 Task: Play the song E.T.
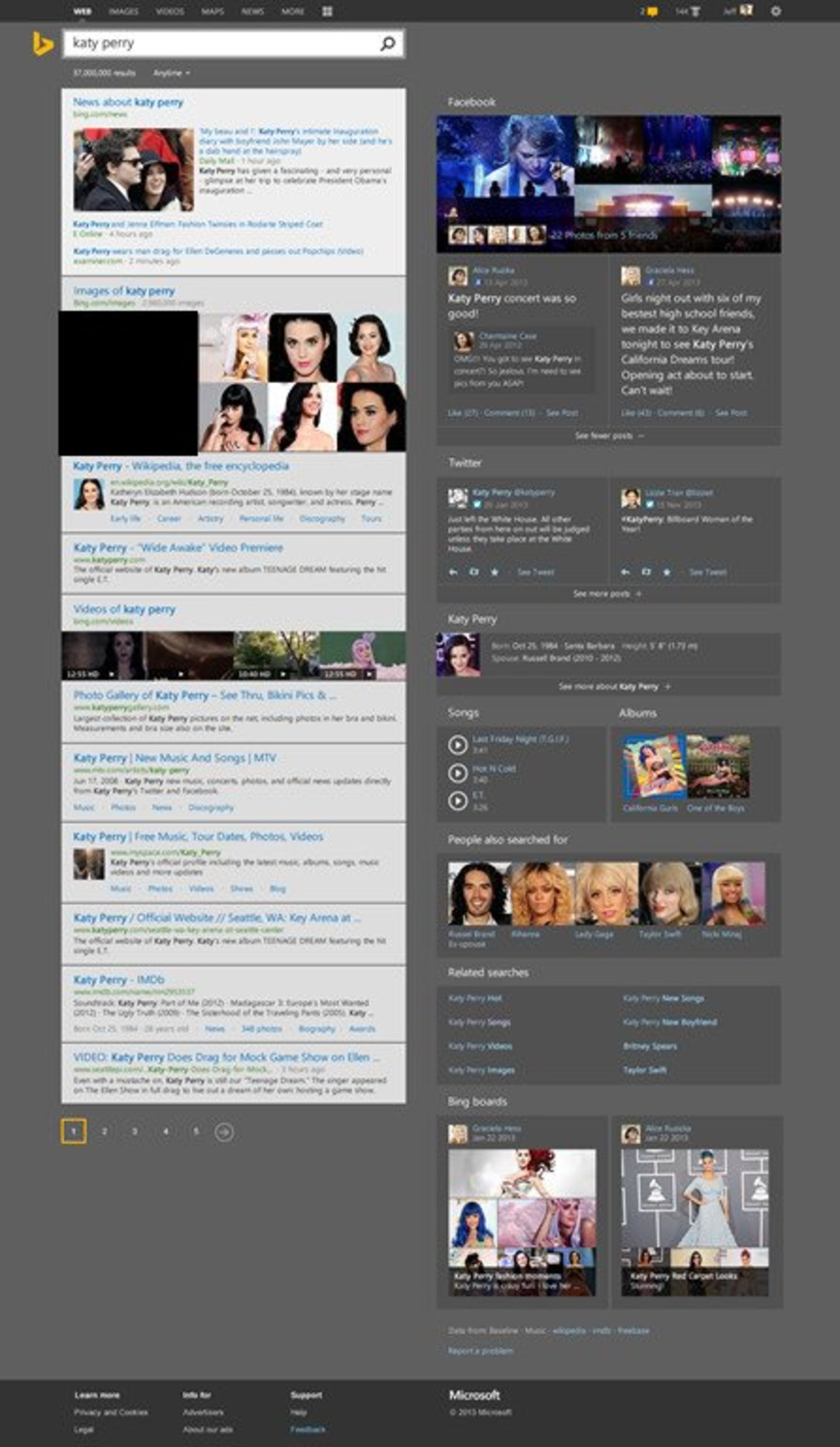457,801
